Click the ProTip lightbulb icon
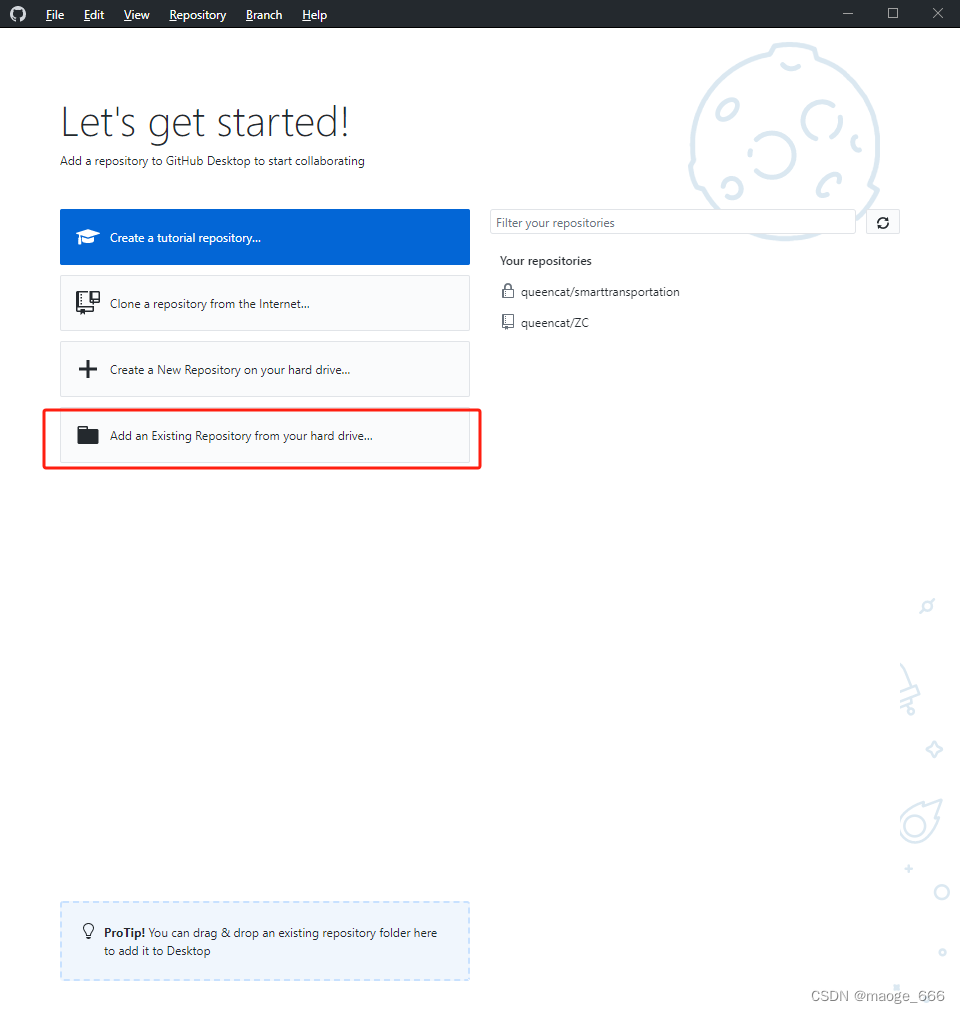Viewport: 960px width, 1013px height. click(89, 931)
